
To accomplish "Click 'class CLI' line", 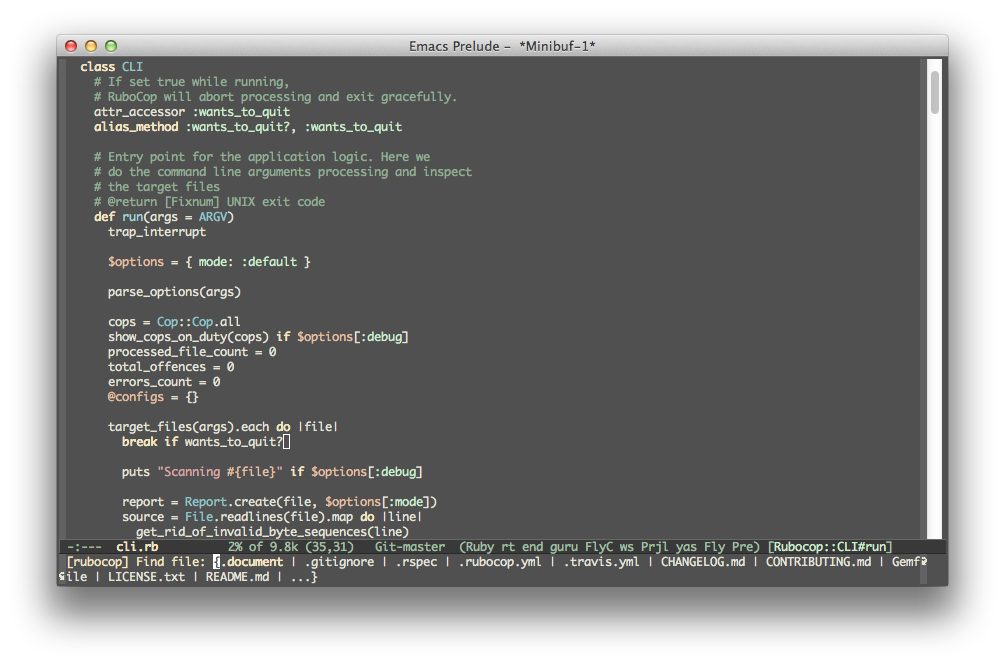I will [112, 67].
